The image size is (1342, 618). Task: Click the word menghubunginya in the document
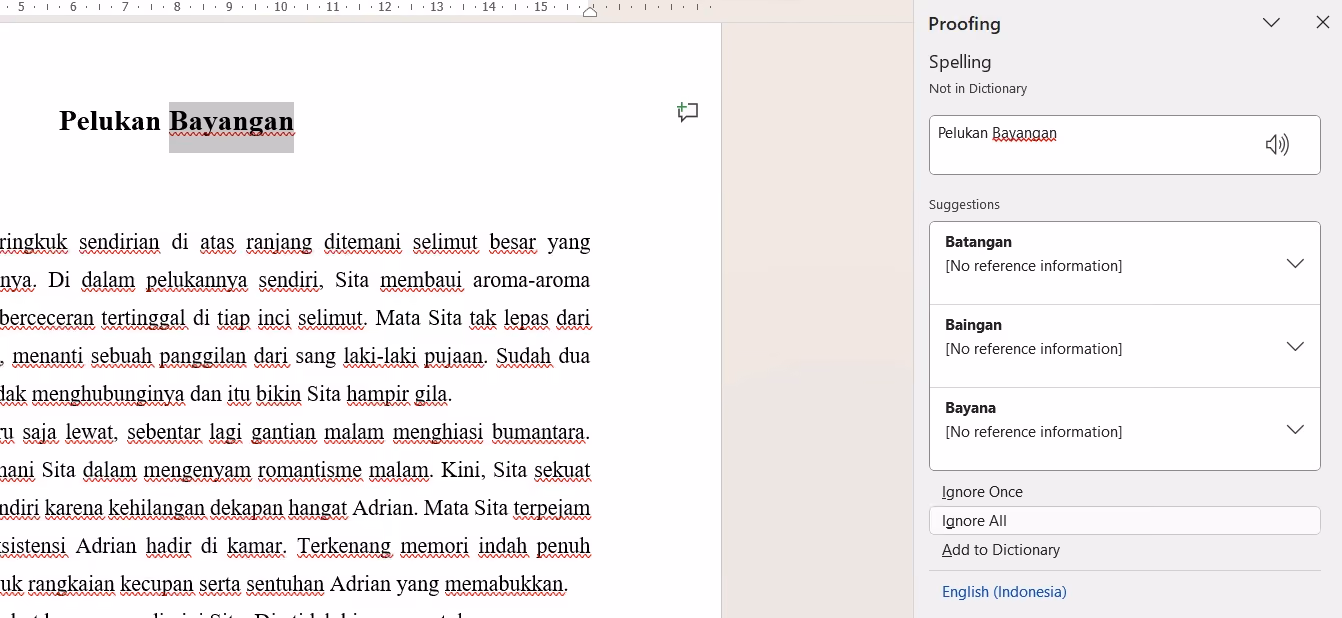(x=108, y=394)
